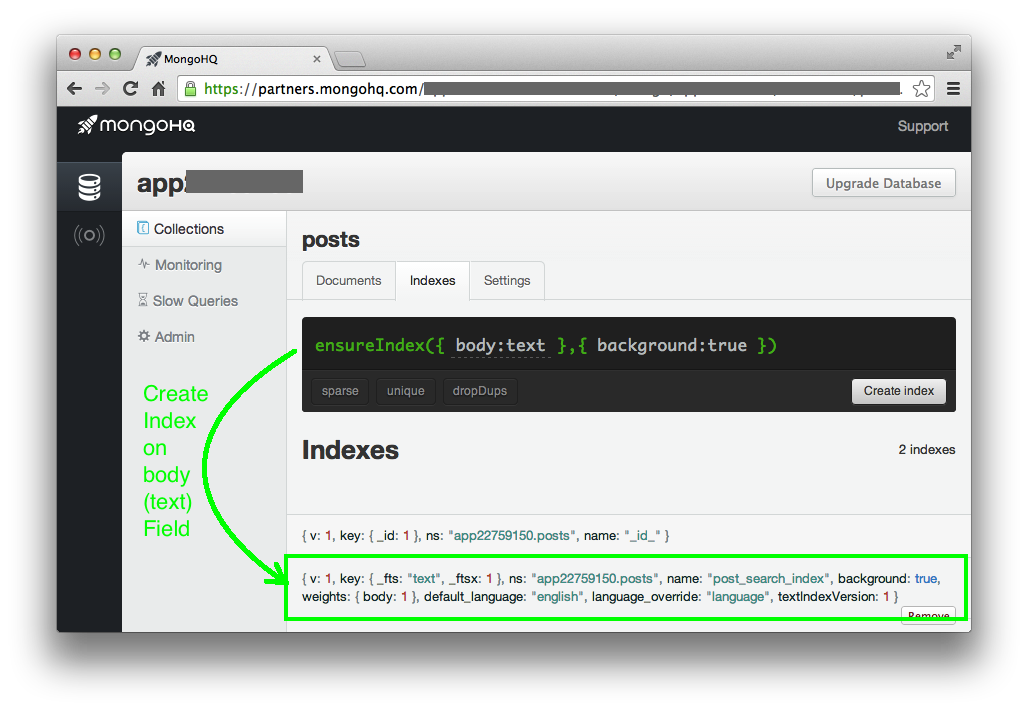Screen dimensions: 1028x711
Task: Toggle fullscreen with the expand arrows icon
Action: [x=953, y=52]
